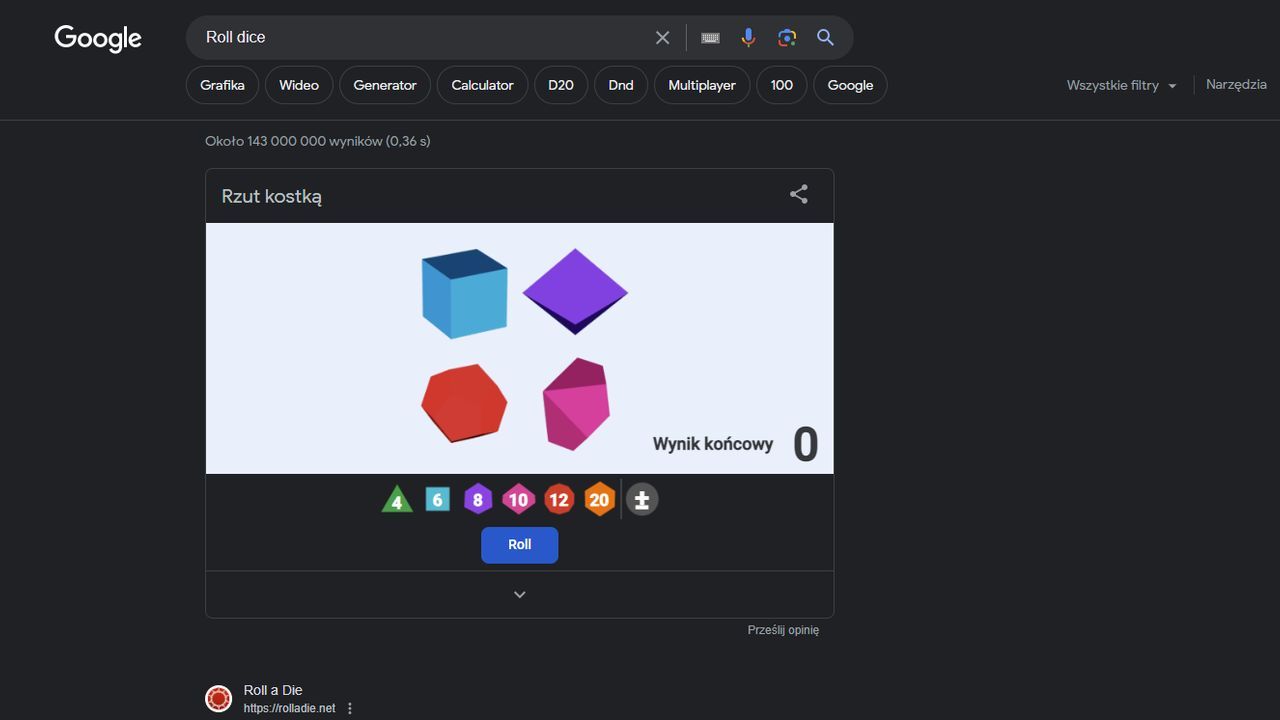The image size is (1280, 720).
Task: Open the Roll a Die site favicon
Action: coord(218,698)
